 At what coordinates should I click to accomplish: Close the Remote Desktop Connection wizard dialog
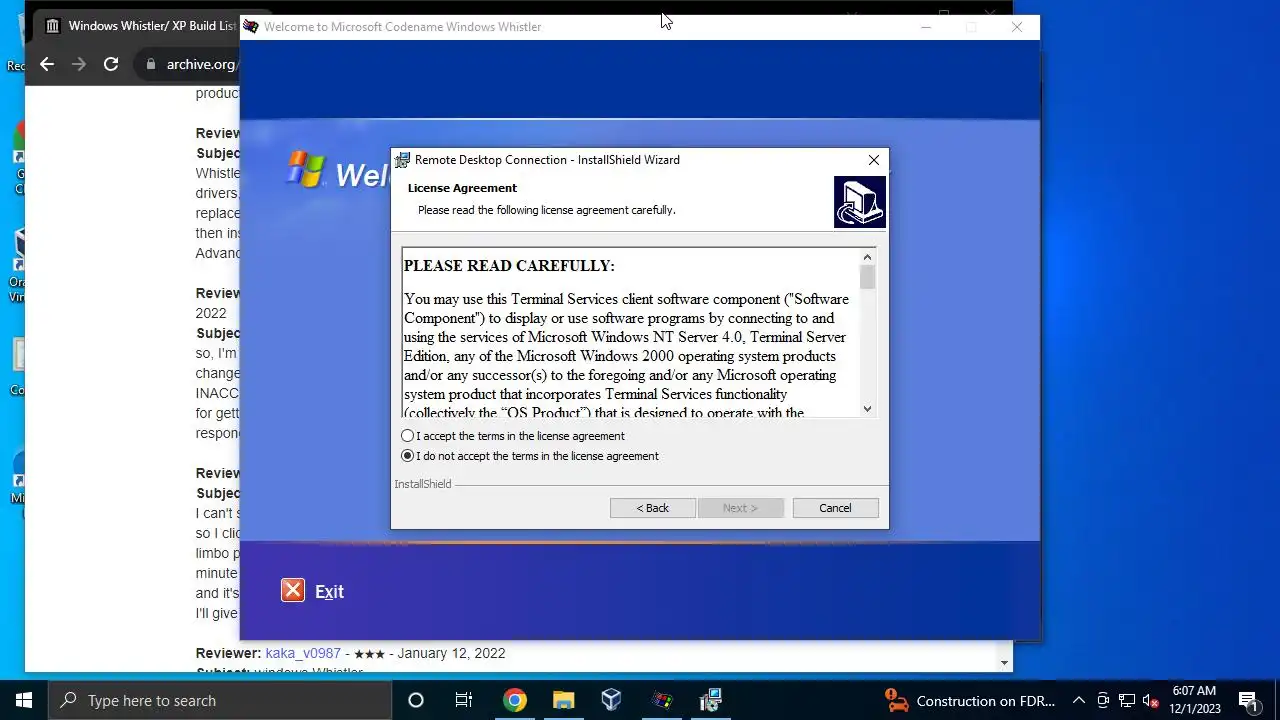tap(874, 160)
